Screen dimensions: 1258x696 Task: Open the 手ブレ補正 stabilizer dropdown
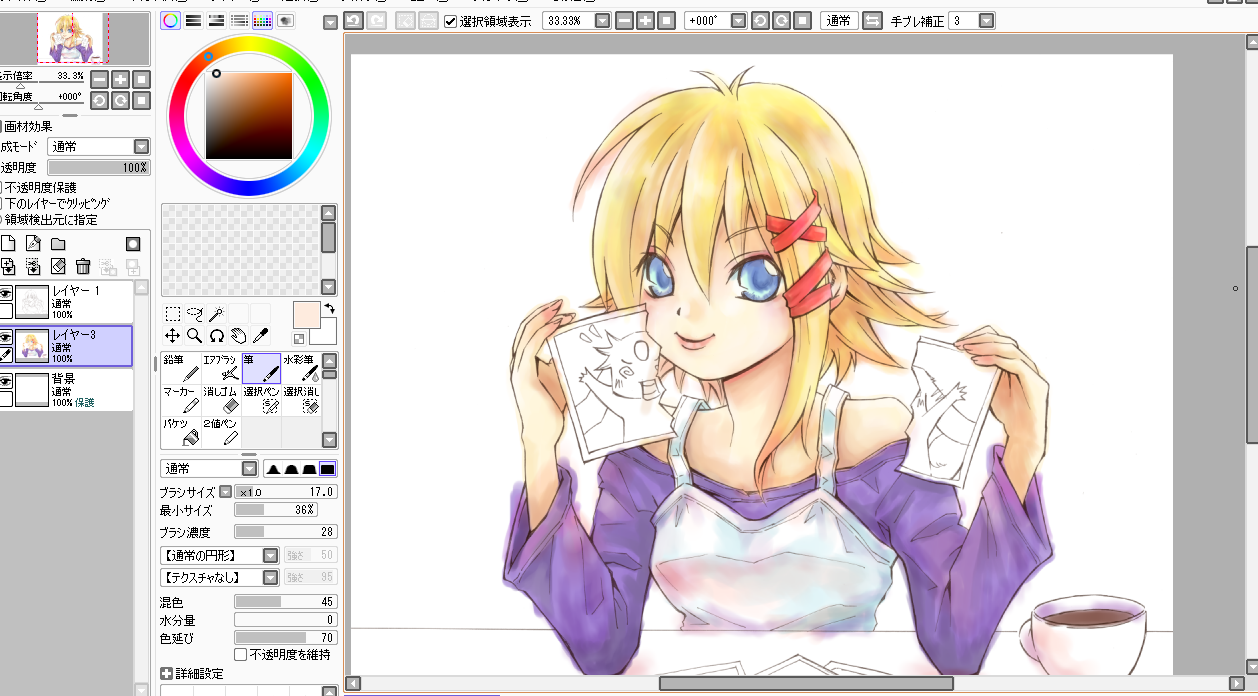point(987,21)
